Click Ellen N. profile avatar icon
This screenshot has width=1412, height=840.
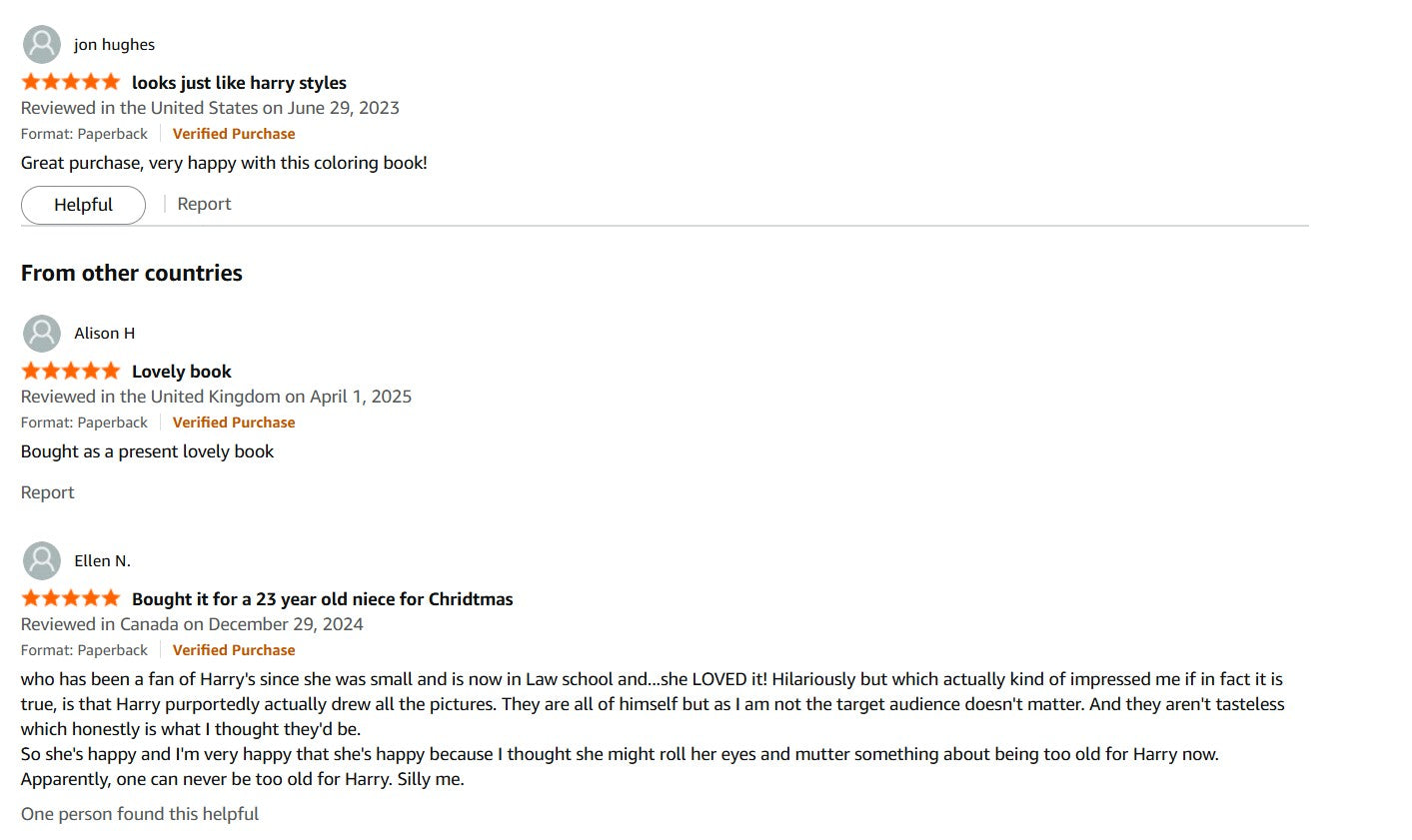point(42,561)
